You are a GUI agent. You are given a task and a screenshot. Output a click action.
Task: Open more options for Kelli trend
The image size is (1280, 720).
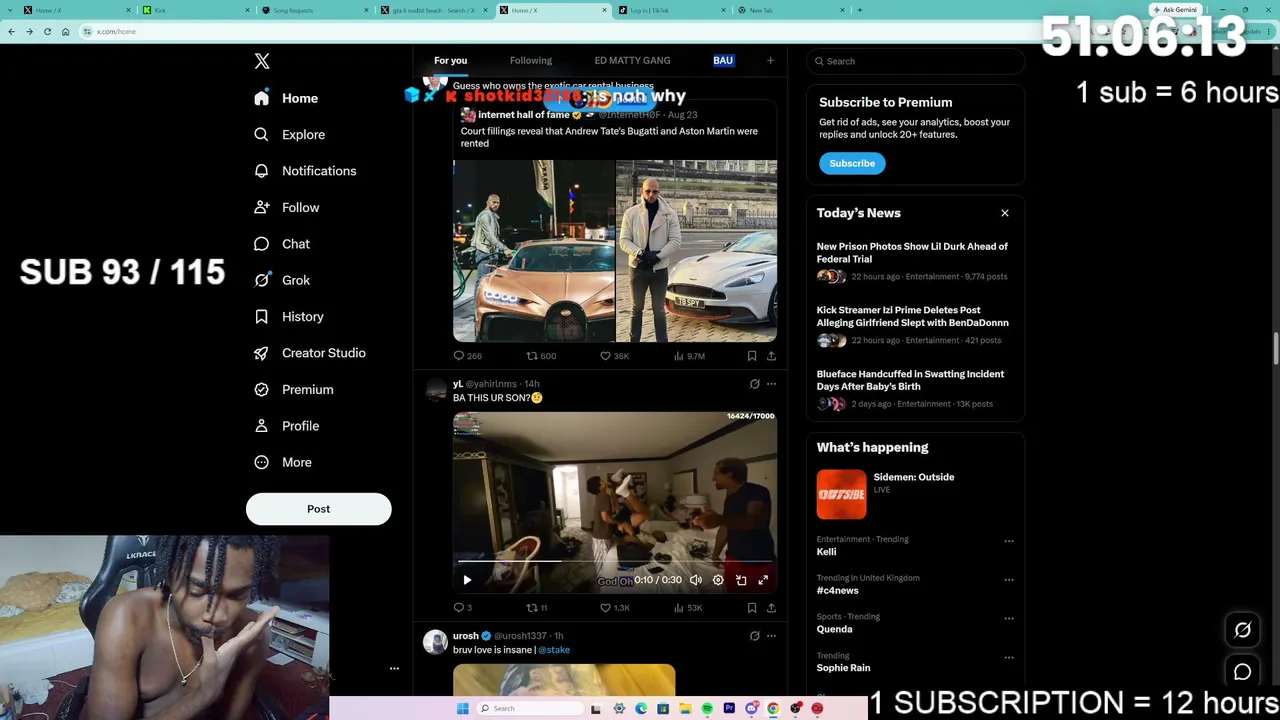tap(1009, 541)
